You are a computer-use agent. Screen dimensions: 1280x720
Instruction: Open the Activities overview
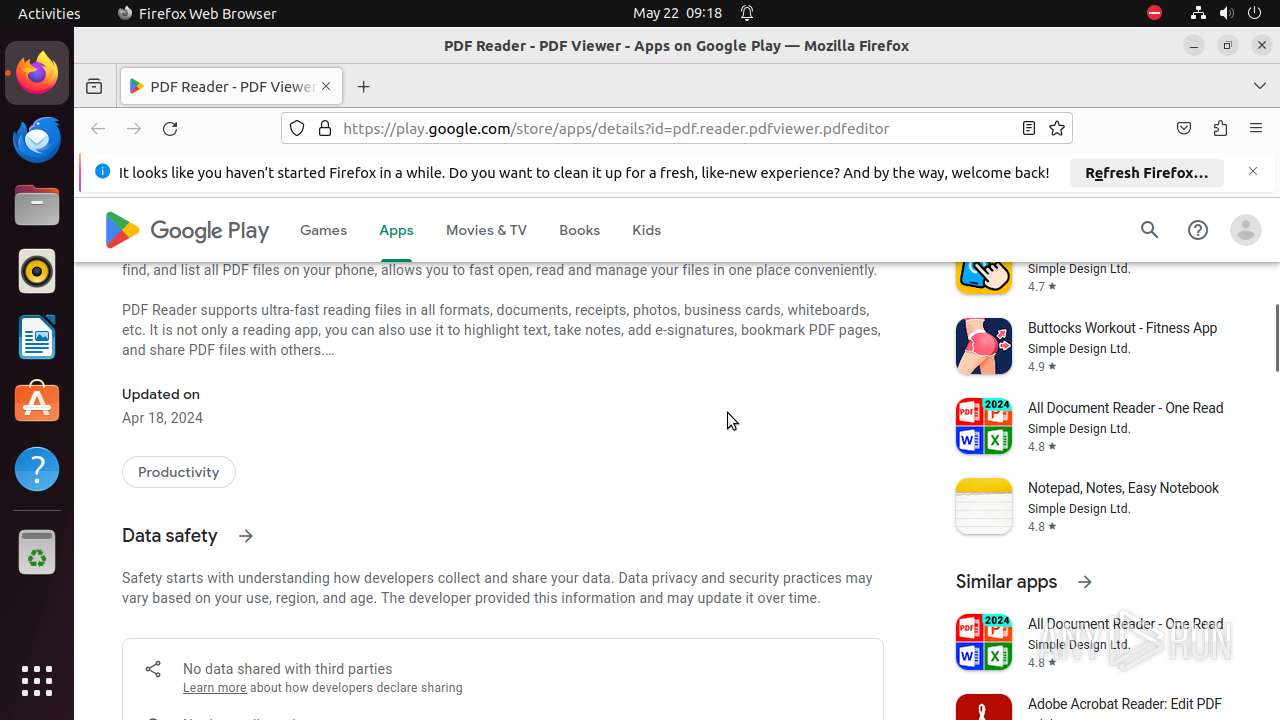[49, 13]
